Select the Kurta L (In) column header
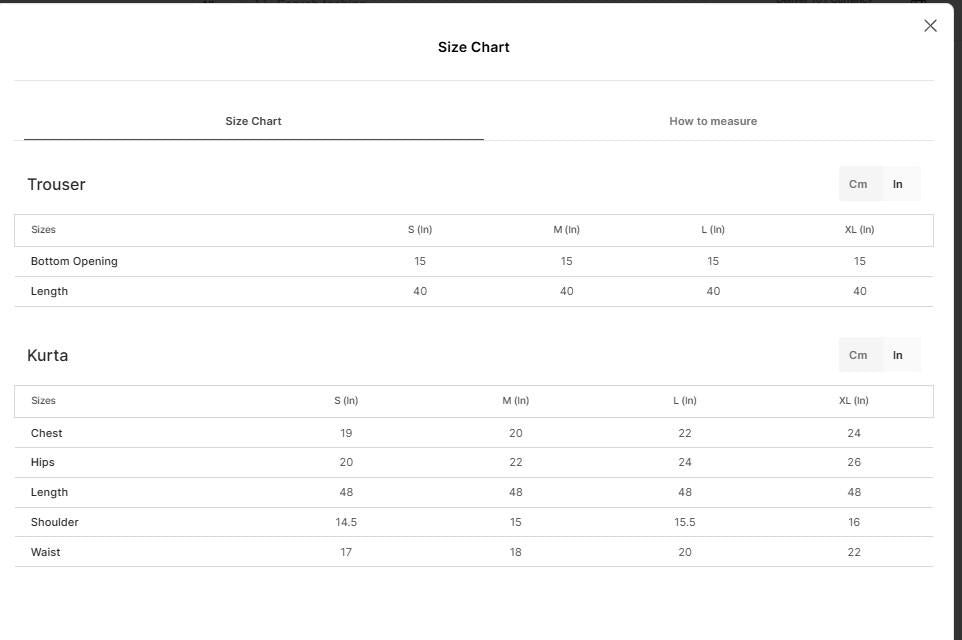Viewport: 962px width, 640px height. [x=685, y=401]
